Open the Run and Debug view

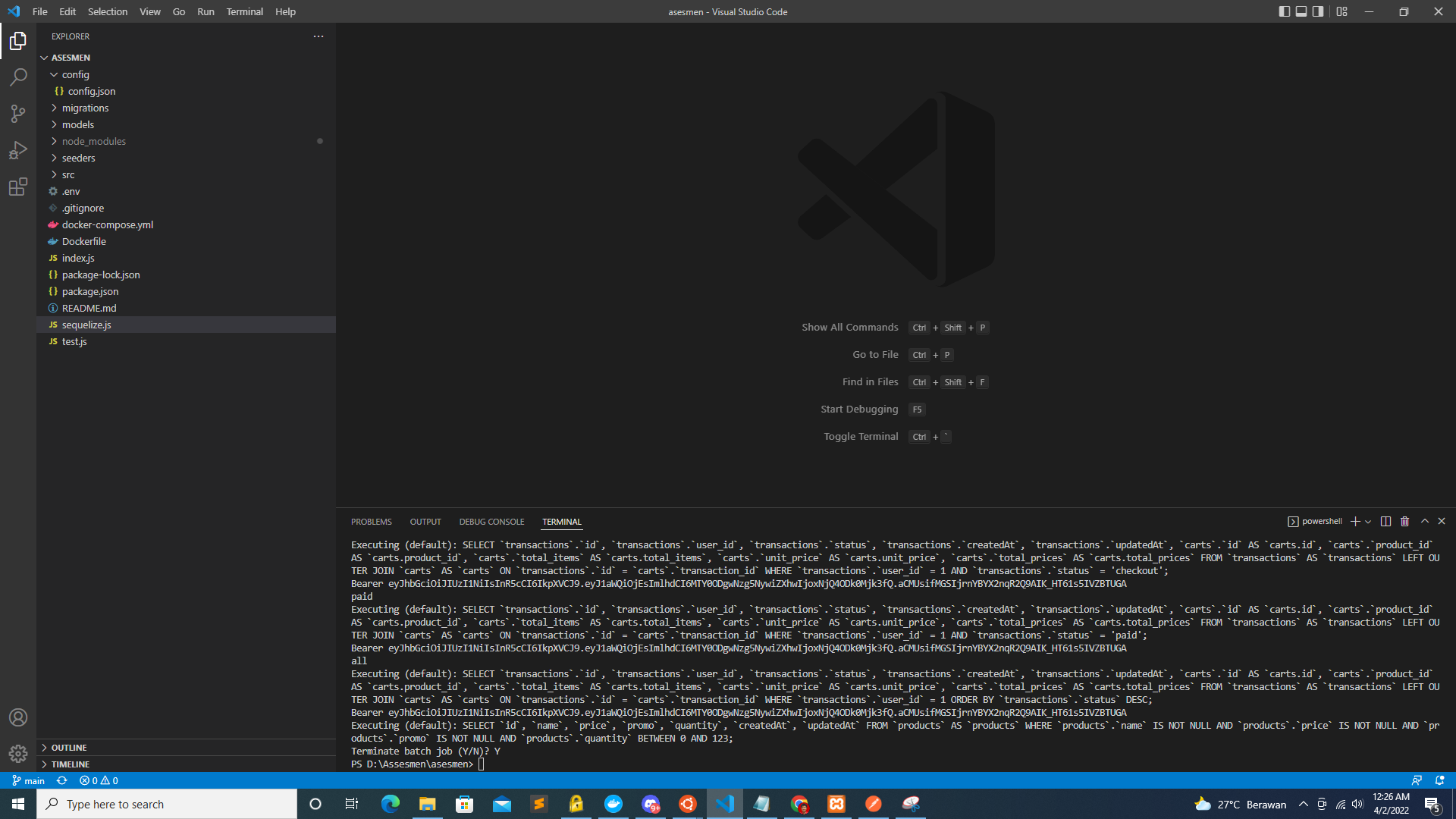tap(18, 150)
